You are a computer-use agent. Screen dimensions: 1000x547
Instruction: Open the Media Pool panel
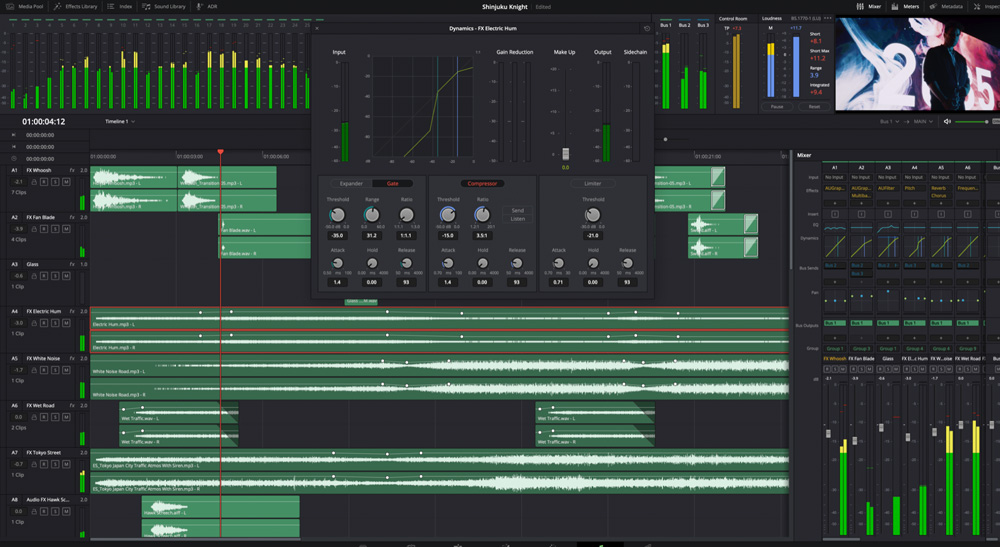pyautogui.click(x=24, y=6)
